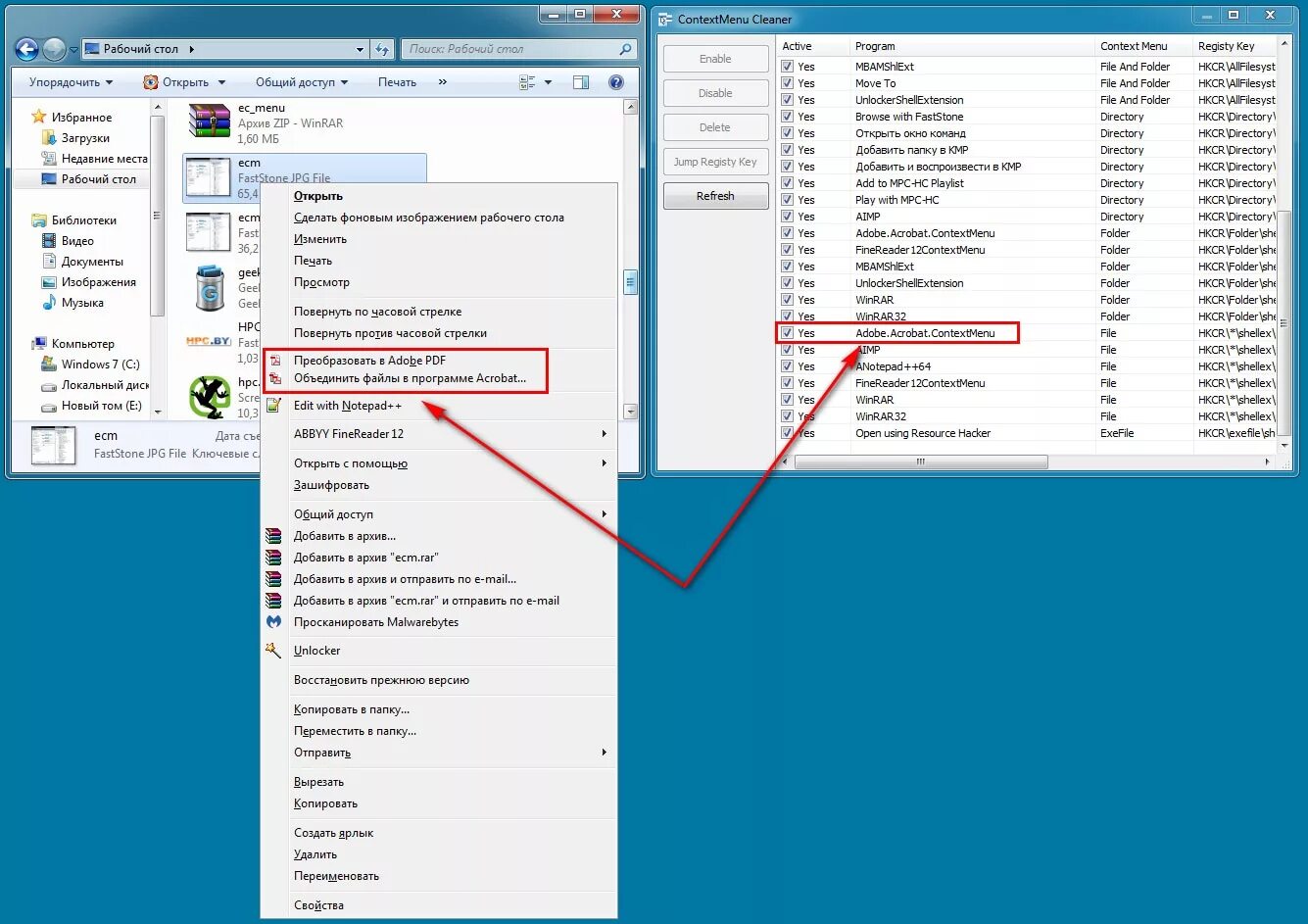The image size is (1308, 924).
Task: Click the Malwarebytes icon in the context menu
Action: tap(274, 622)
